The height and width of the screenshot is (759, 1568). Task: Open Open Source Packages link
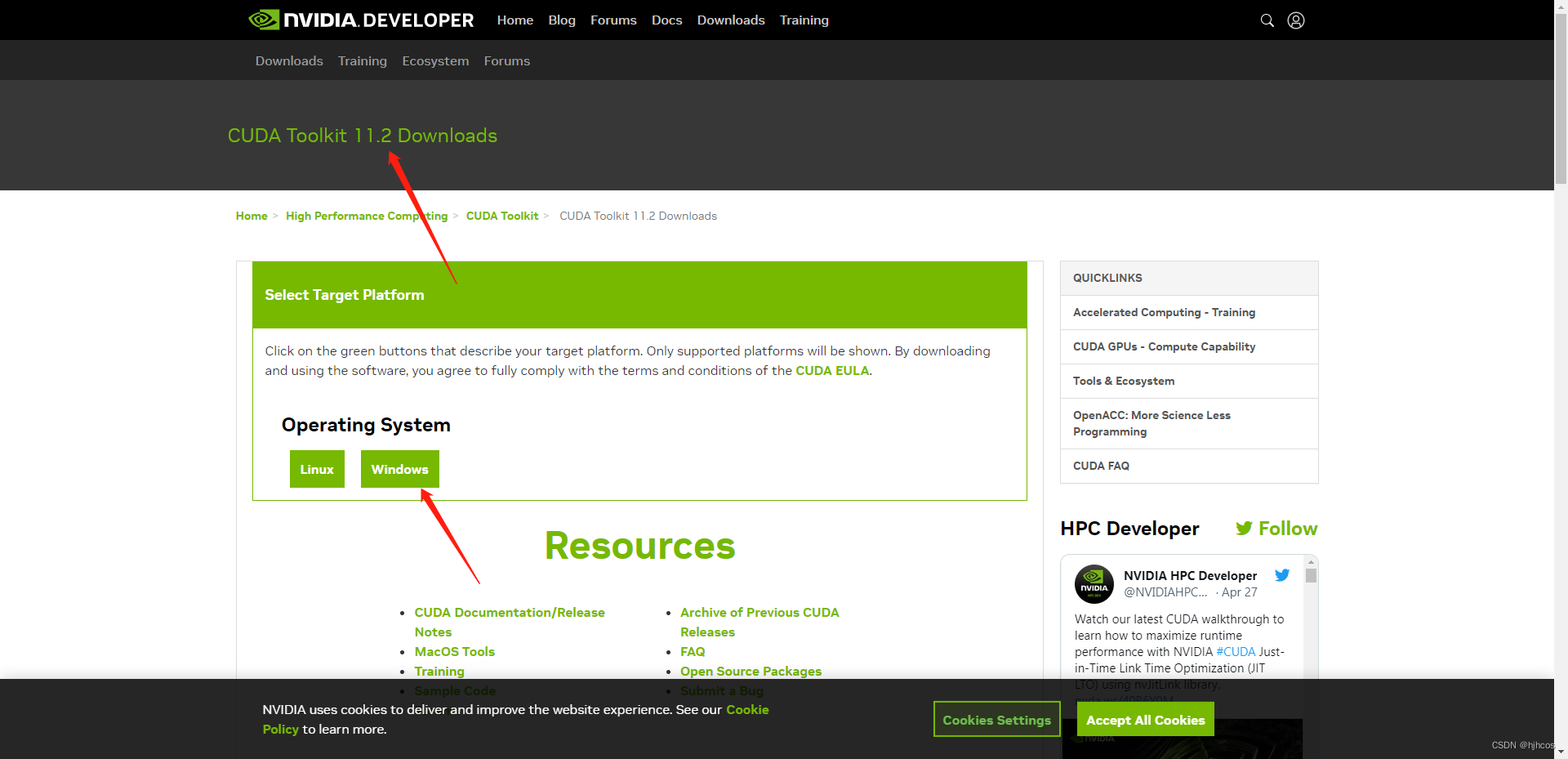(751, 671)
